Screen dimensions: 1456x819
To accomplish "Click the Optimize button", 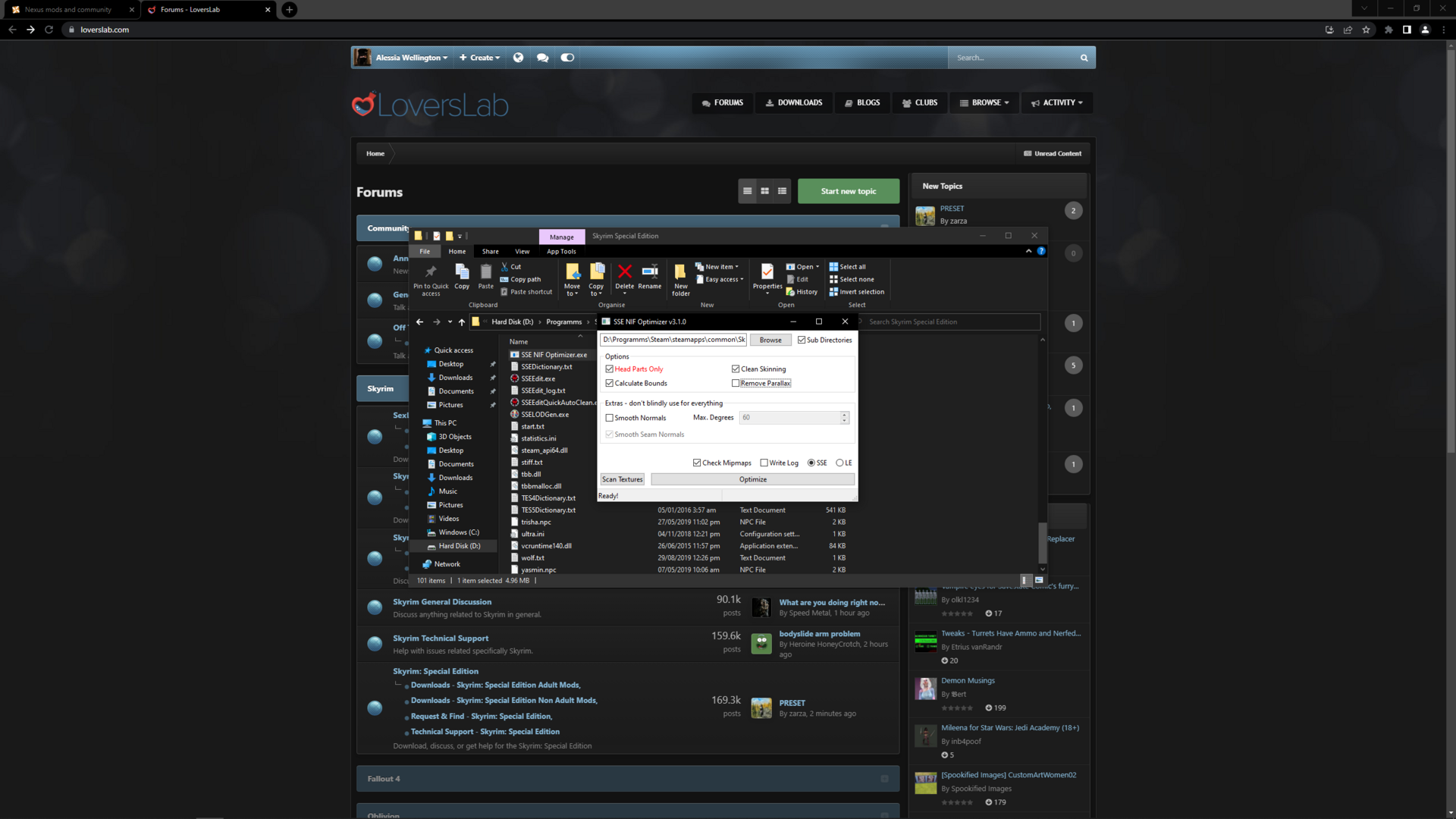I will [752, 479].
